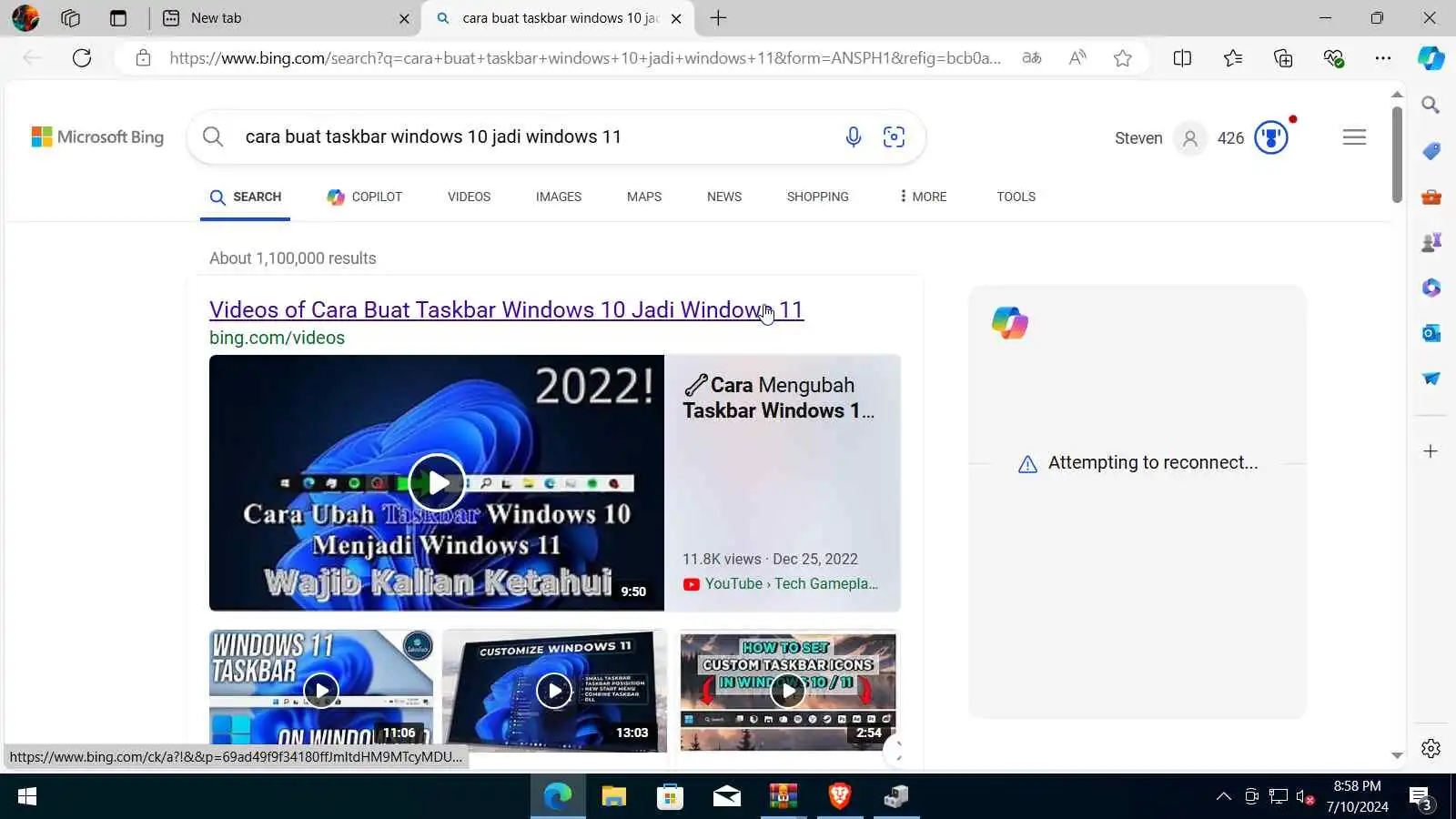Go to Microsoft Bing homepage logo
Viewport: 1456px width, 819px height.
97,137
